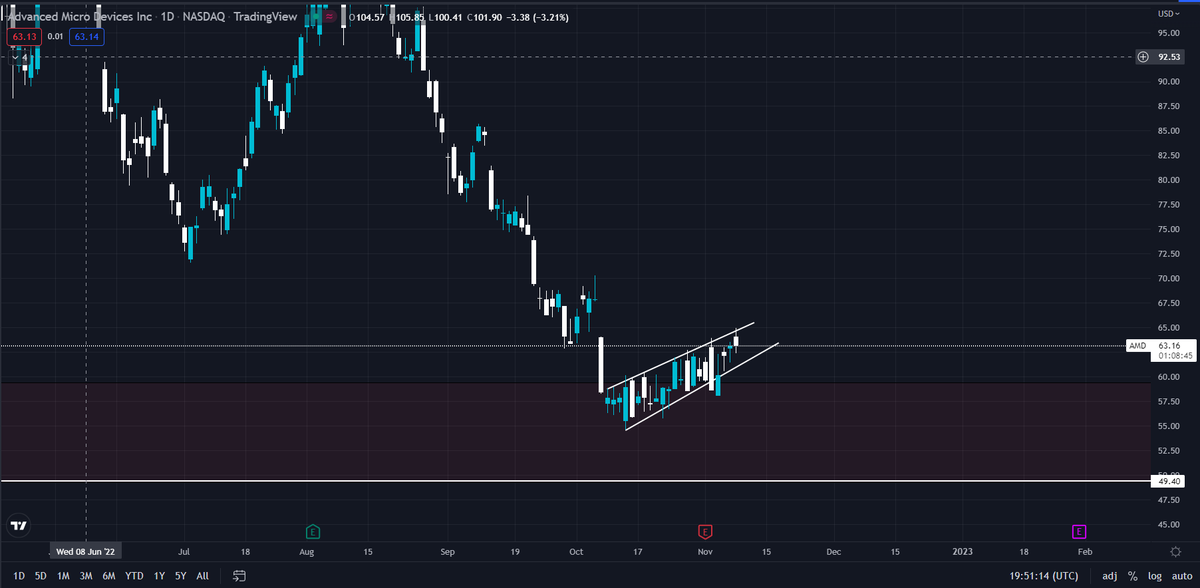The height and width of the screenshot is (588, 1200).
Task: Select the lower wedge trendline
Action: click(700, 387)
